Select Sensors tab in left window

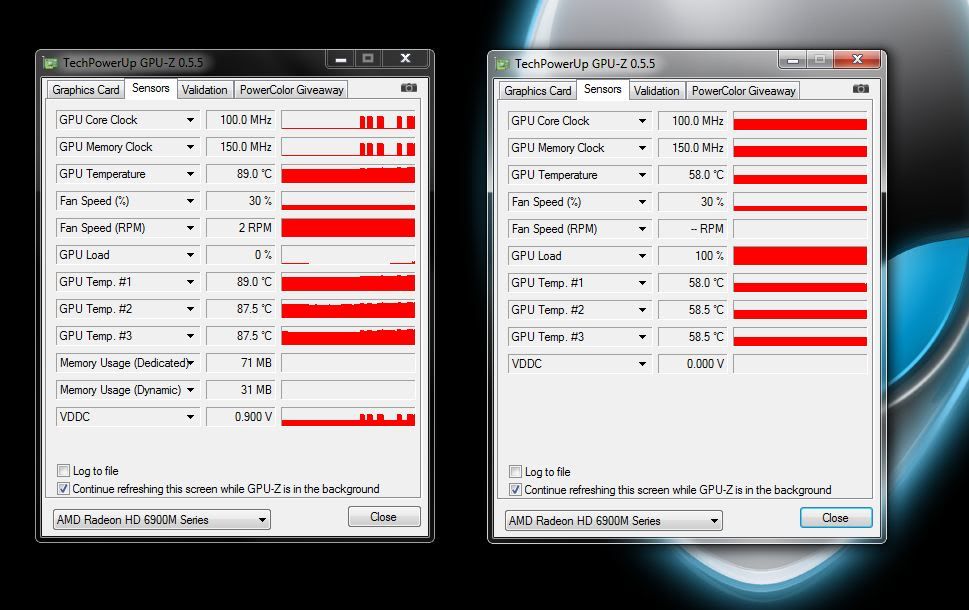151,88
